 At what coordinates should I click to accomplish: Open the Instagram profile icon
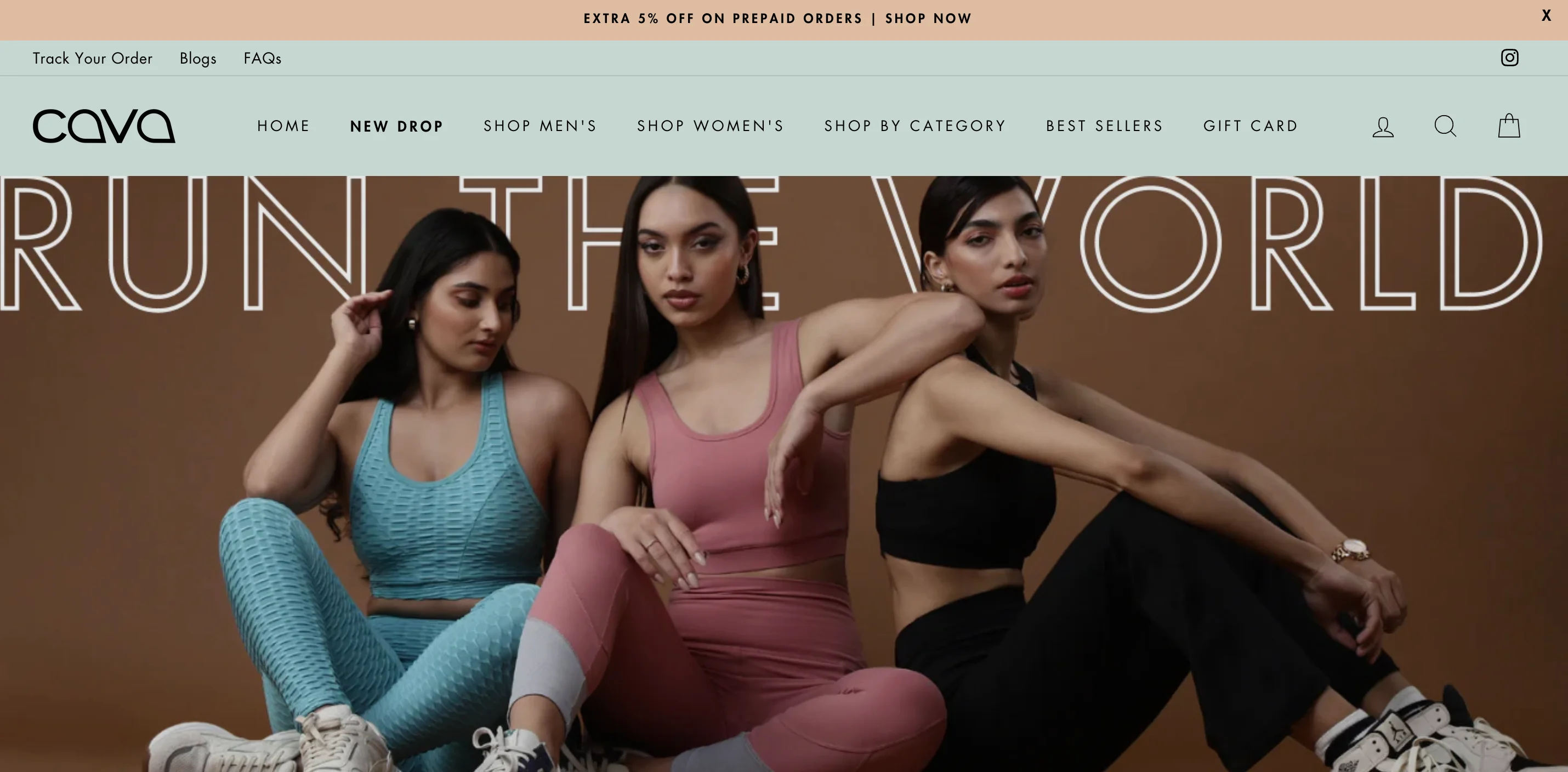click(1509, 58)
